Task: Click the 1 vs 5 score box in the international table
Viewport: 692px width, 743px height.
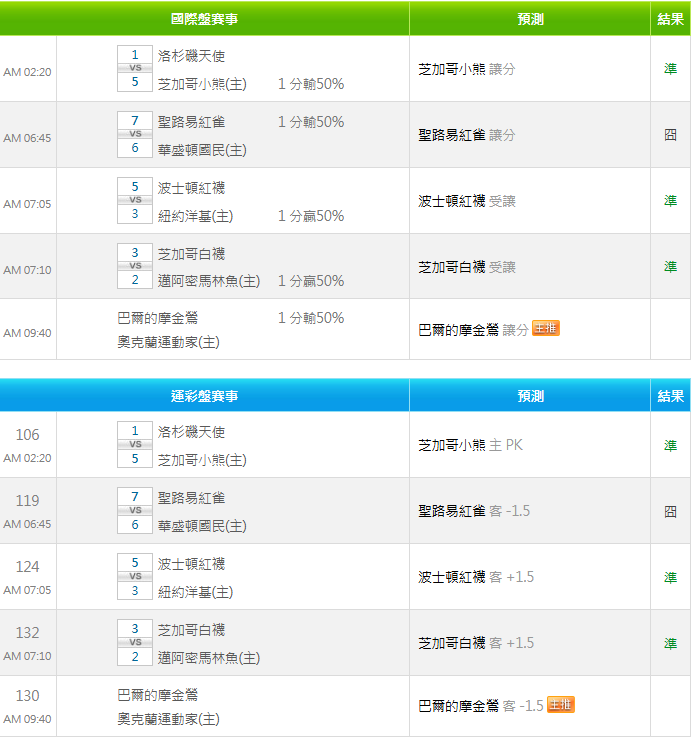Action: point(135,68)
